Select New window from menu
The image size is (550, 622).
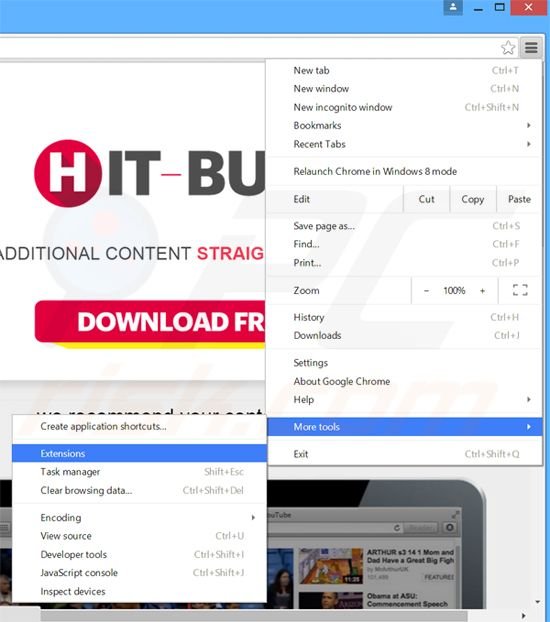click(x=405, y=89)
